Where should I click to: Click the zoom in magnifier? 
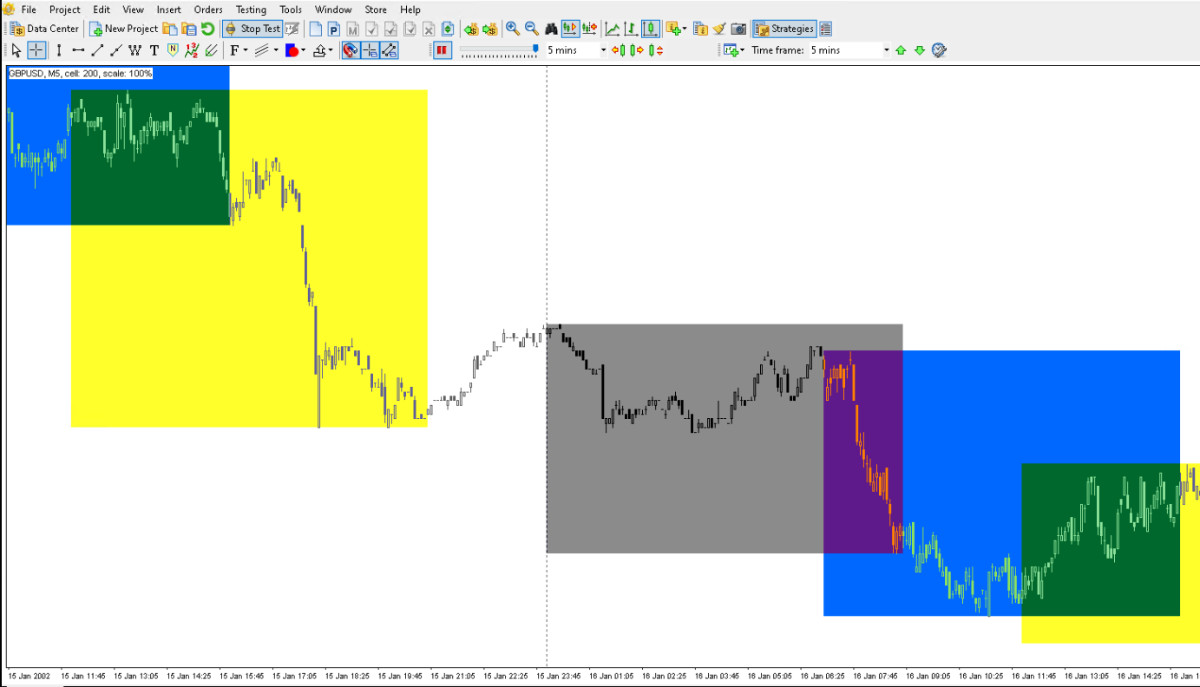coord(512,29)
